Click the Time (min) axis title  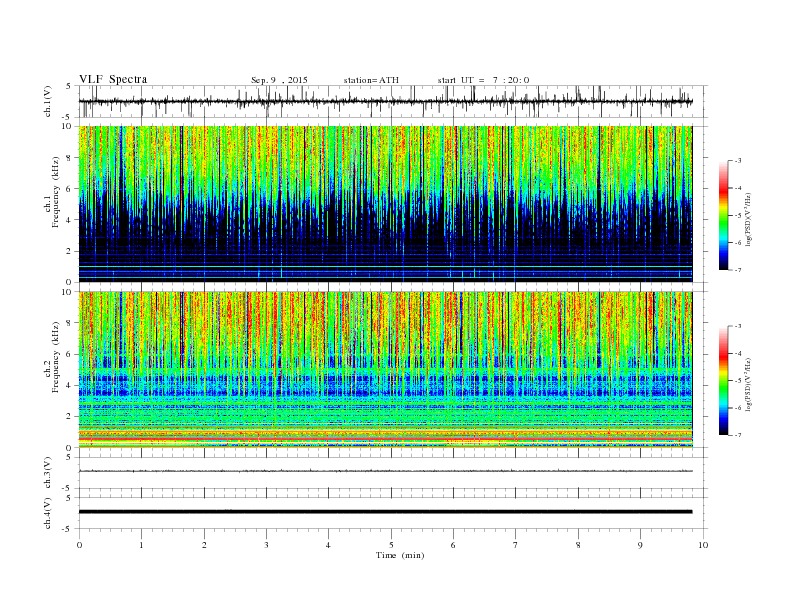point(400,555)
